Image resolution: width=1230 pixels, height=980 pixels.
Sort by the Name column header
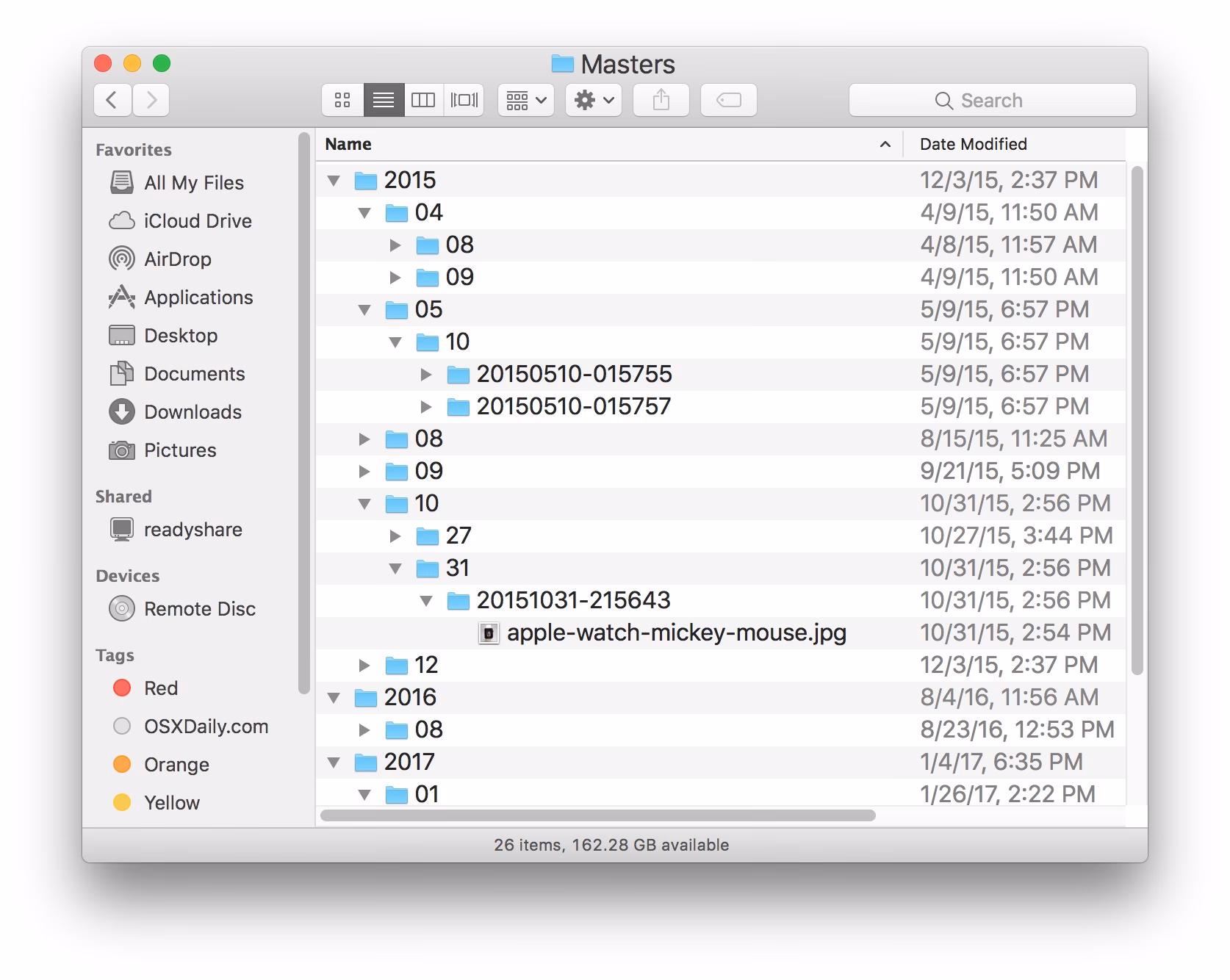[348, 144]
